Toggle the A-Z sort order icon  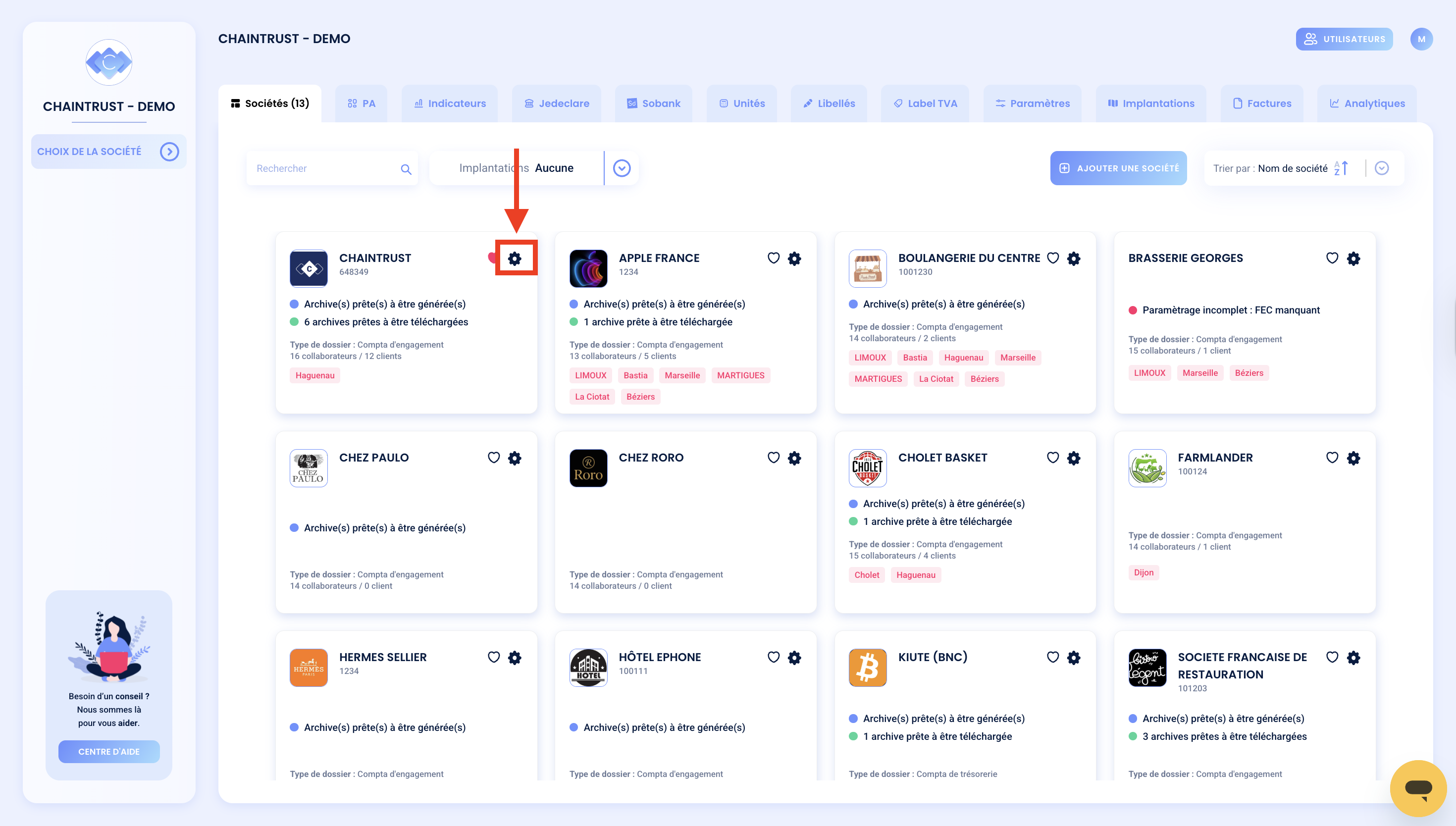pos(1341,168)
